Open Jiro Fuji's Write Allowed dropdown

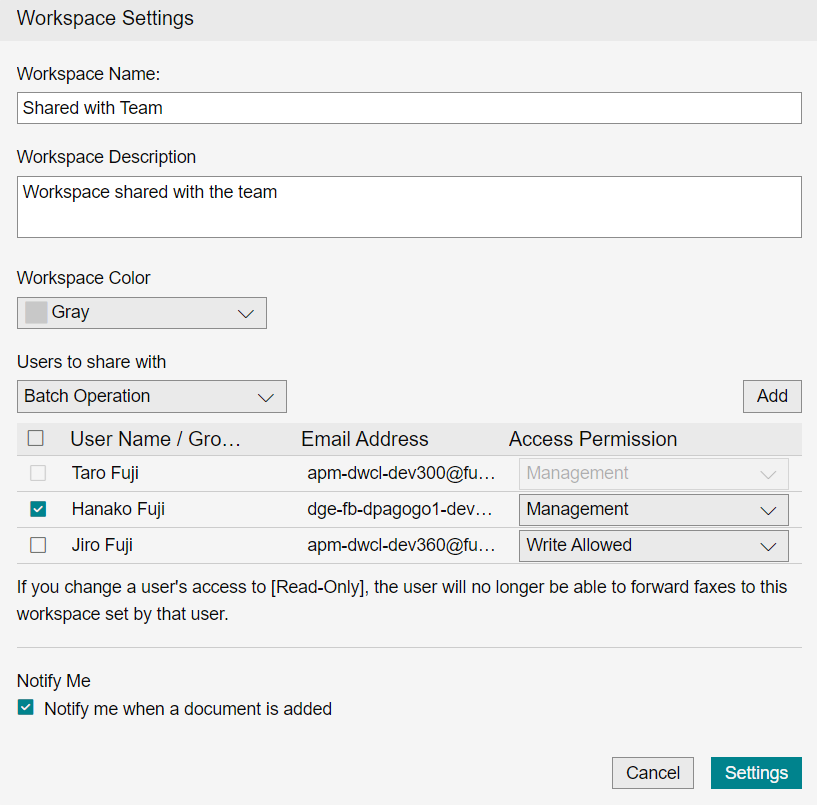click(x=653, y=546)
